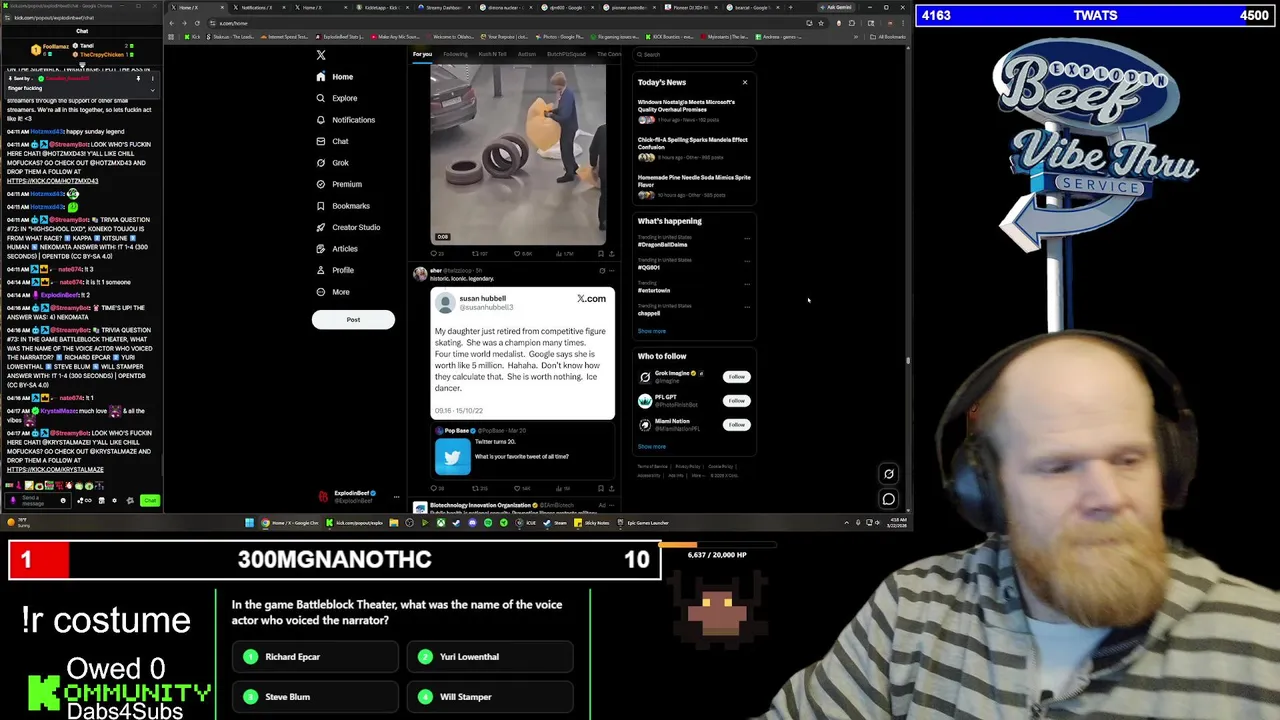The width and height of the screenshot is (1280, 720).
Task: Reply to the tire video post
Action: (x=437, y=254)
